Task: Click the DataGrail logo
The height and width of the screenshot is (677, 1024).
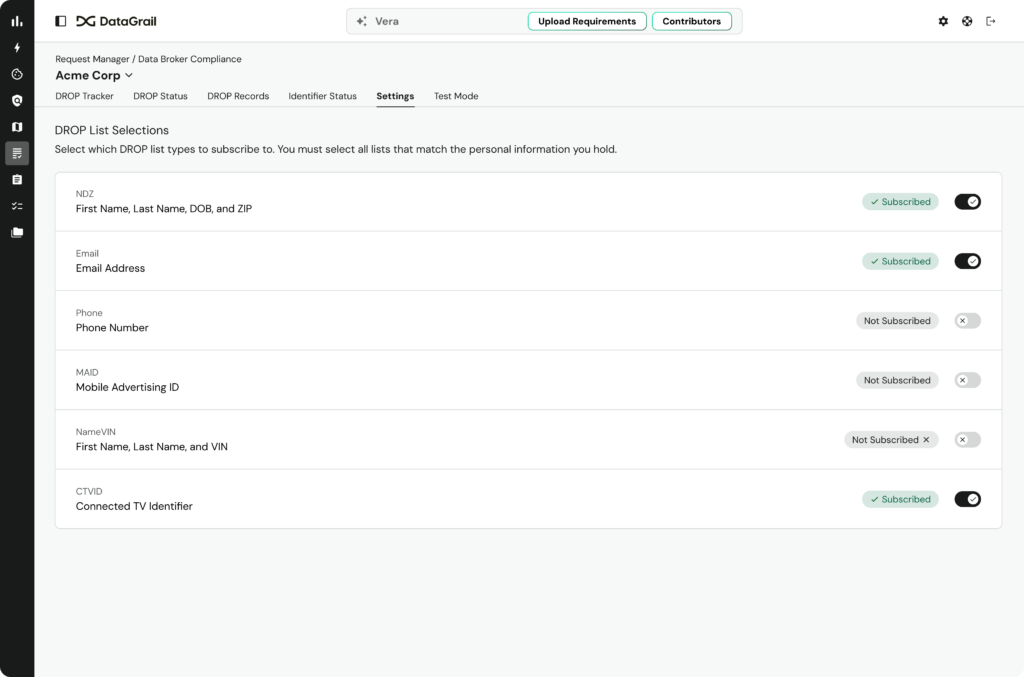Action: click(x=116, y=21)
